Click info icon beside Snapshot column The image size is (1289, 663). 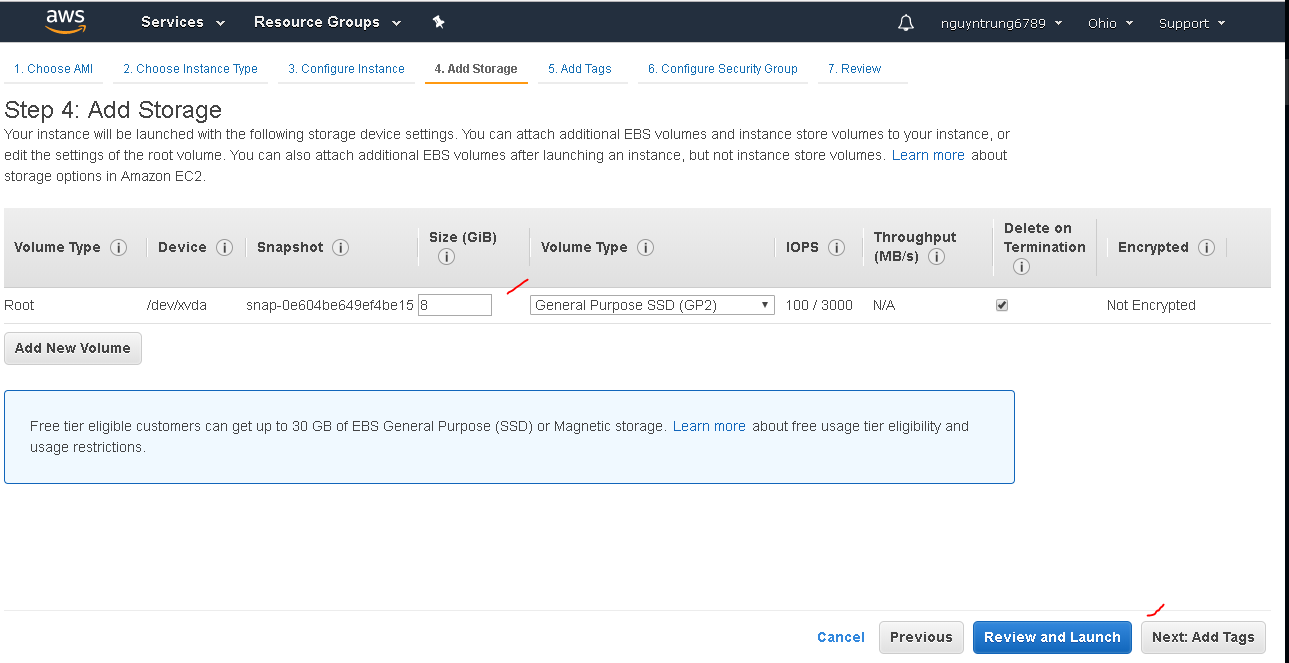click(x=340, y=247)
